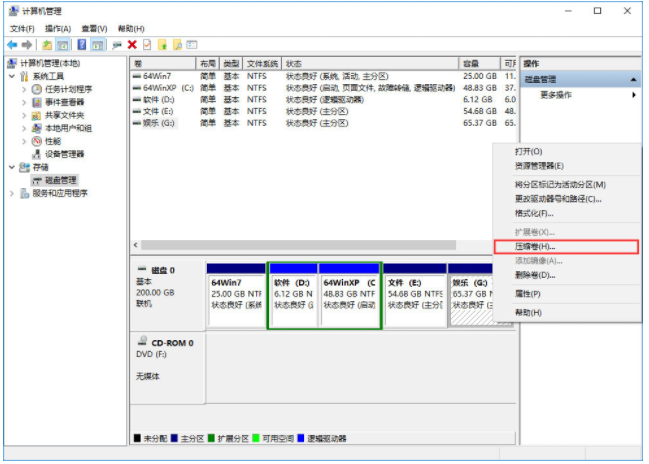Choose Shrink Volume (压缩卷) in context menu
649x464 pixels.
534,246
